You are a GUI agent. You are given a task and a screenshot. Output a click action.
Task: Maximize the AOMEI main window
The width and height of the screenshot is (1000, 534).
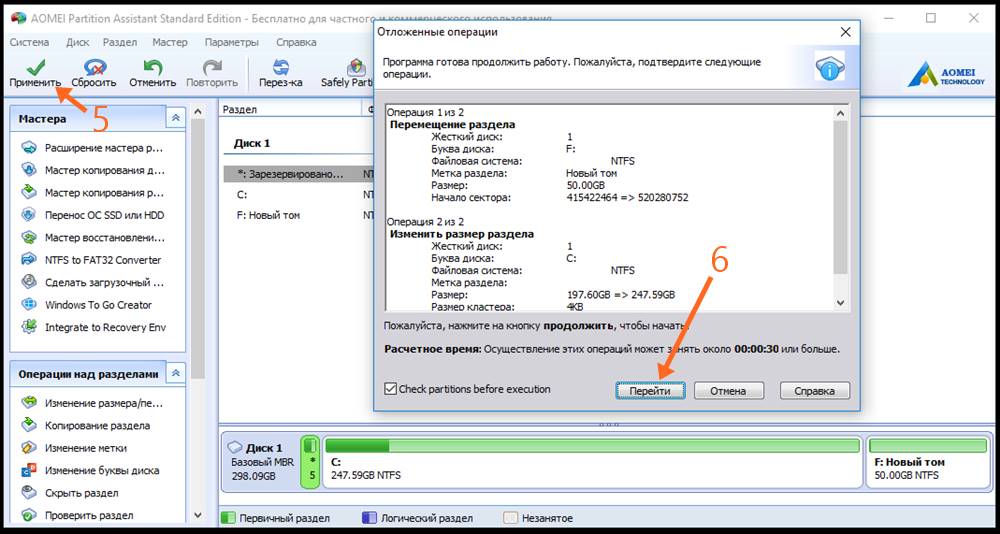930,19
